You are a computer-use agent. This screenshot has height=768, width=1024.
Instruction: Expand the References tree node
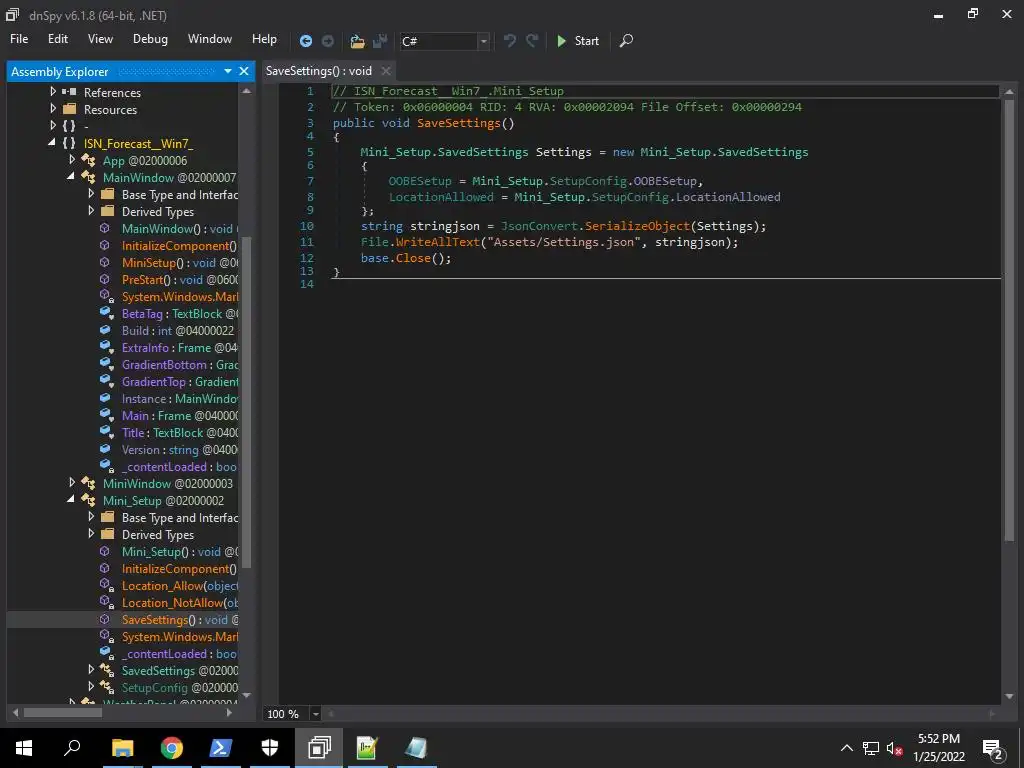point(53,92)
